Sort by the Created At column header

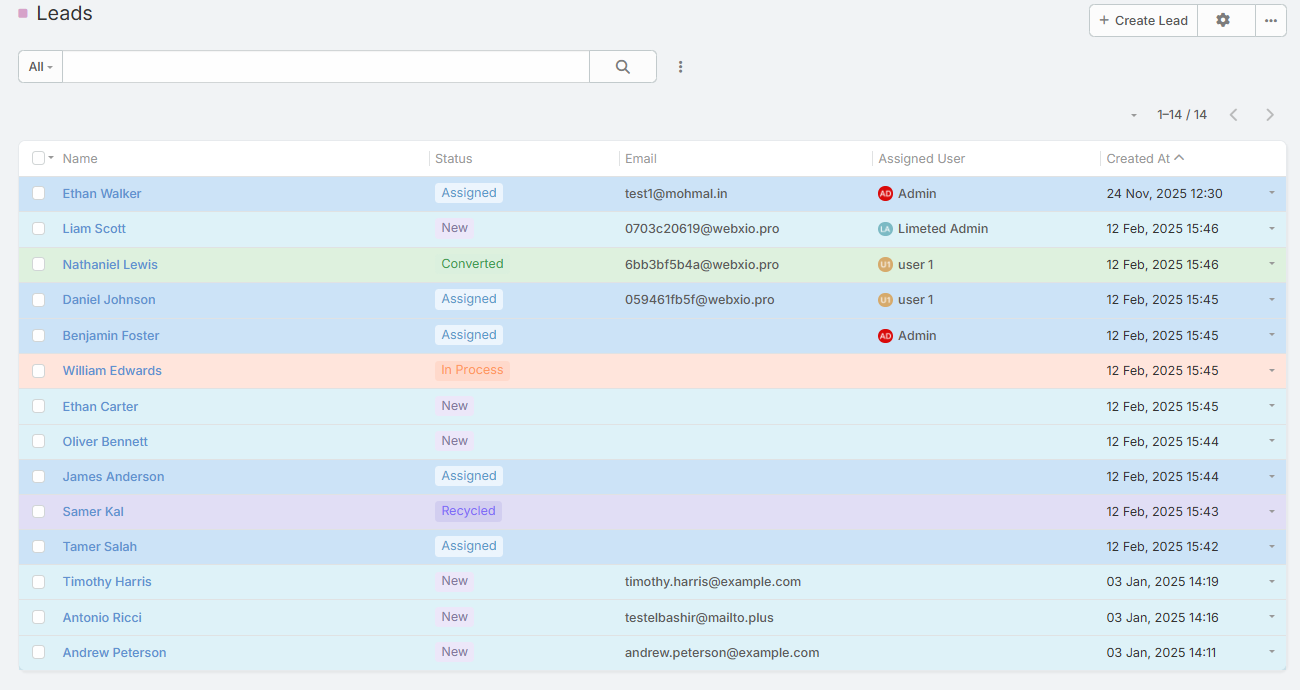click(x=1138, y=158)
